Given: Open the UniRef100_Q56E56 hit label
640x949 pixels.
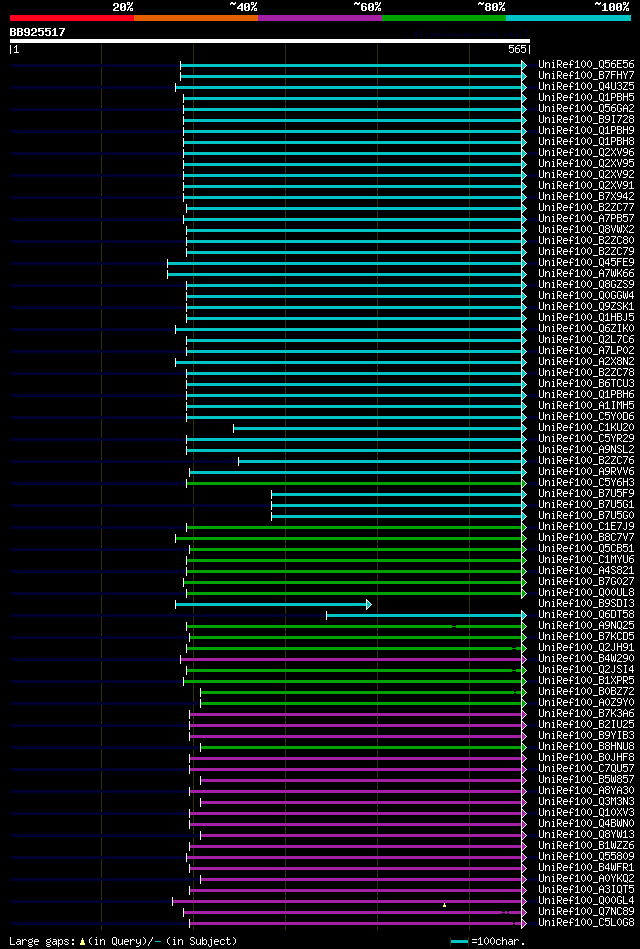Looking at the screenshot, I should 587,64.
